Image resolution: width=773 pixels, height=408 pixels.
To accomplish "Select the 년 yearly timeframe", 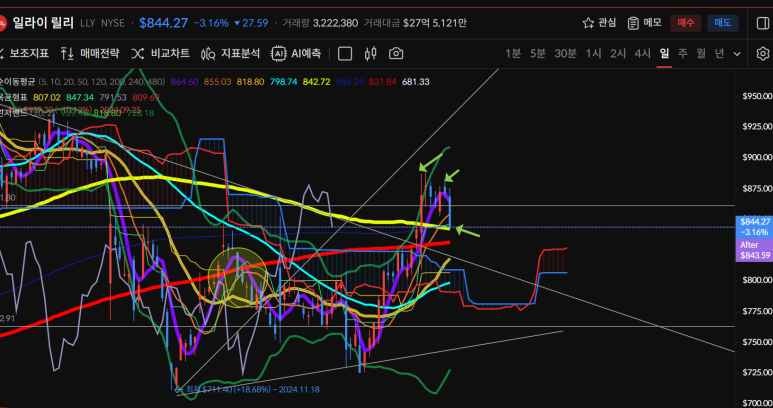I will pyautogui.click(x=719, y=53).
